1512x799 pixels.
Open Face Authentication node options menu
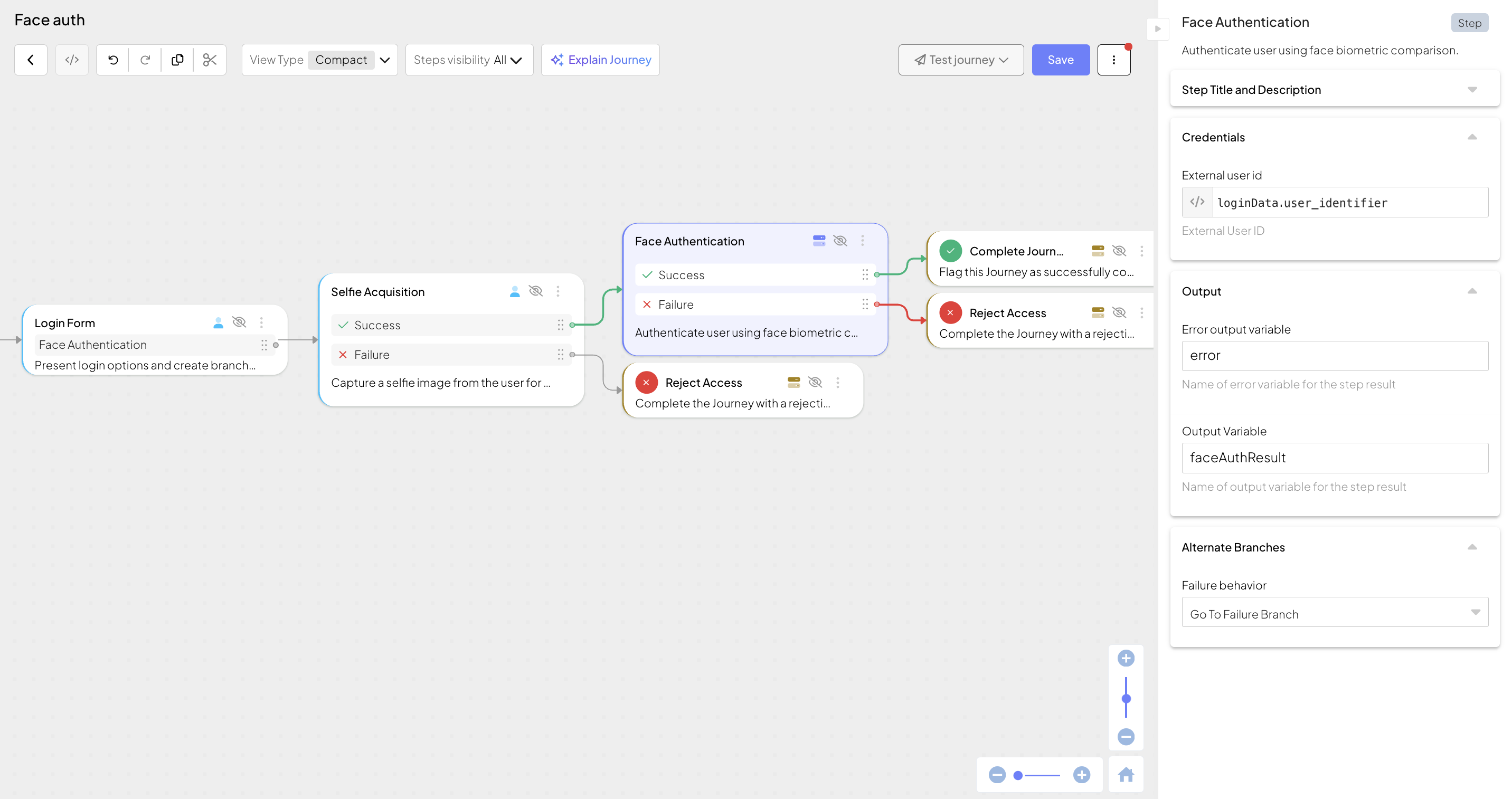(862, 241)
